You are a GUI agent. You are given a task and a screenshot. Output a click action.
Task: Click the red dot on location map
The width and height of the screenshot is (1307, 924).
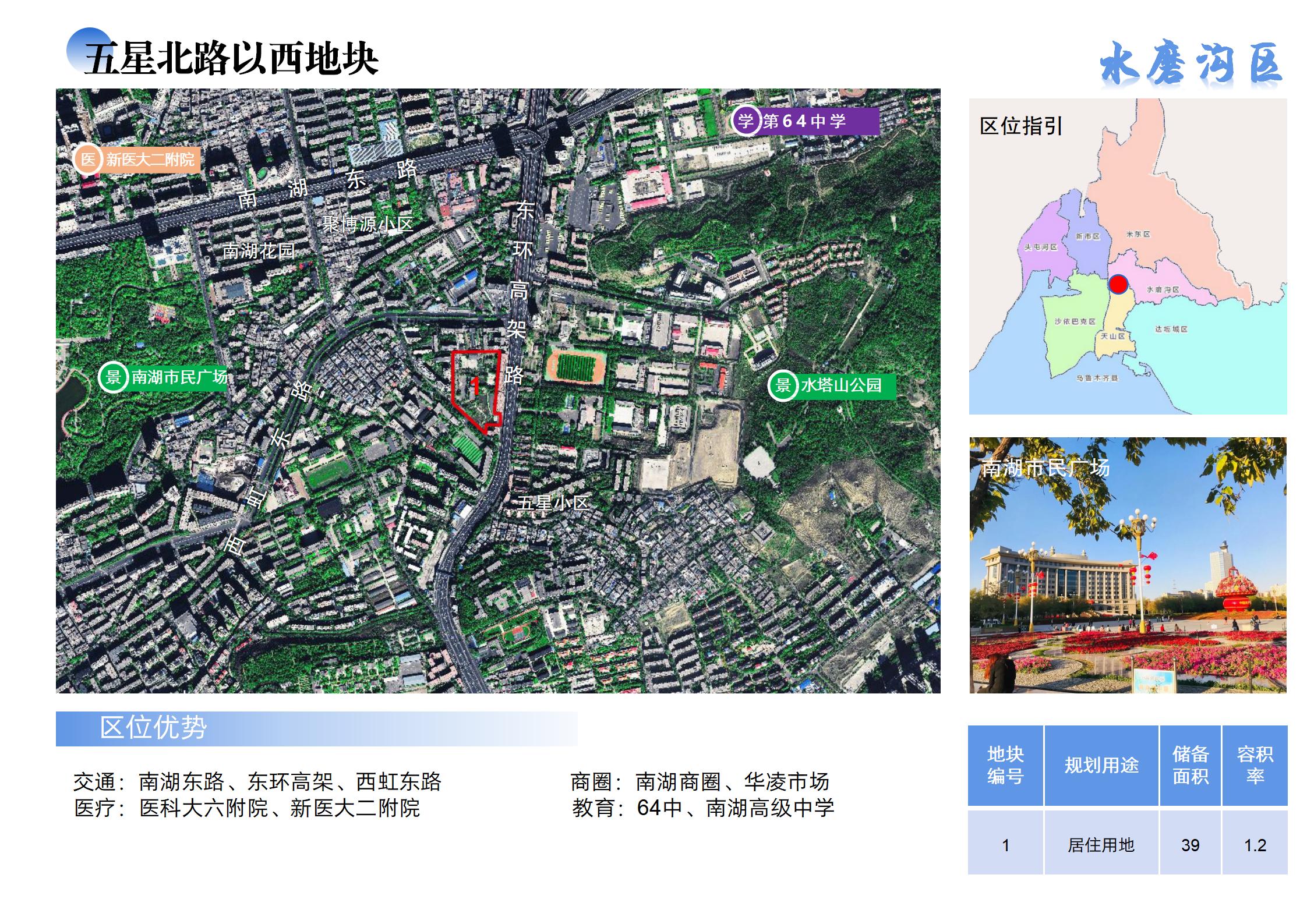[1118, 284]
